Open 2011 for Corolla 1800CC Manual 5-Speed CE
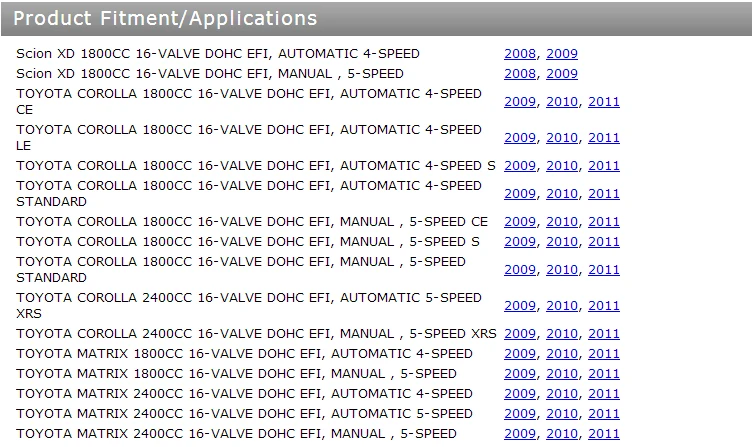The width and height of the screenshot is (752, 447). [604, 222]
